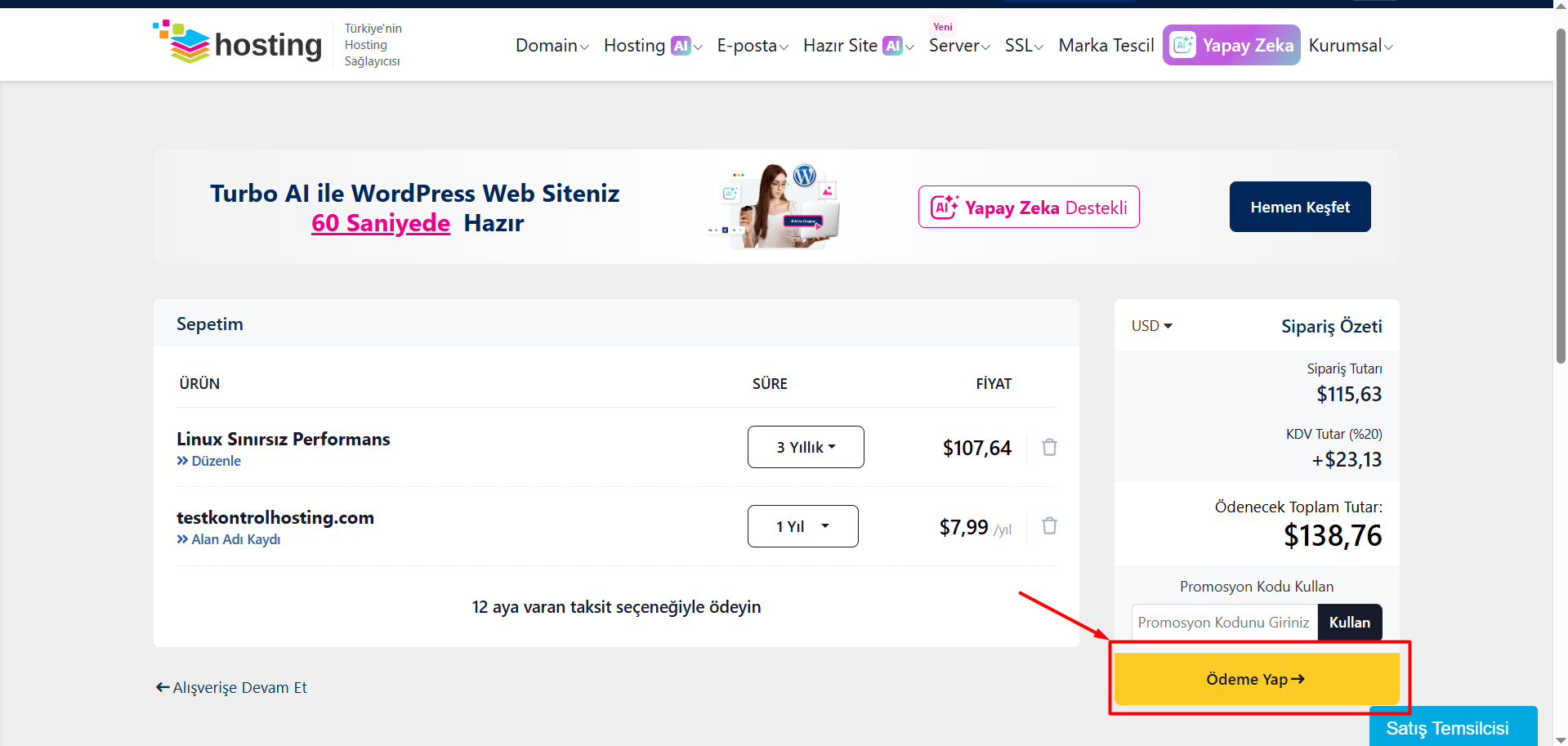This screenshot has height=746, width=1568.
Task: Click the testkontrolhosting.com domain name
Action: [x=275, y=517]
